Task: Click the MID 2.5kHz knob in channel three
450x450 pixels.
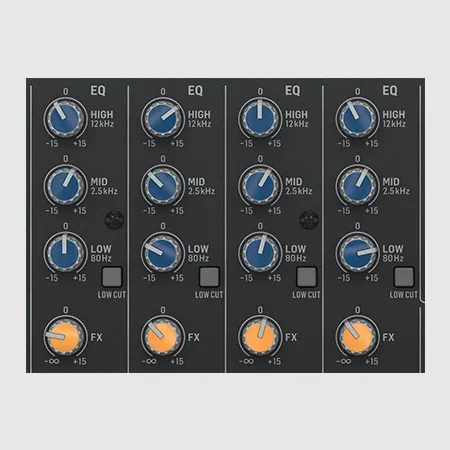Action: click(260, 185)
